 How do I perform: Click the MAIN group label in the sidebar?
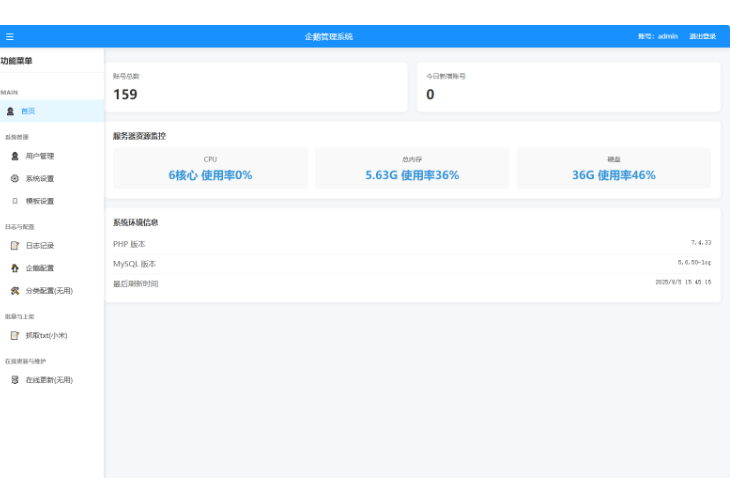pyautogui.click(x=9, y=93)
